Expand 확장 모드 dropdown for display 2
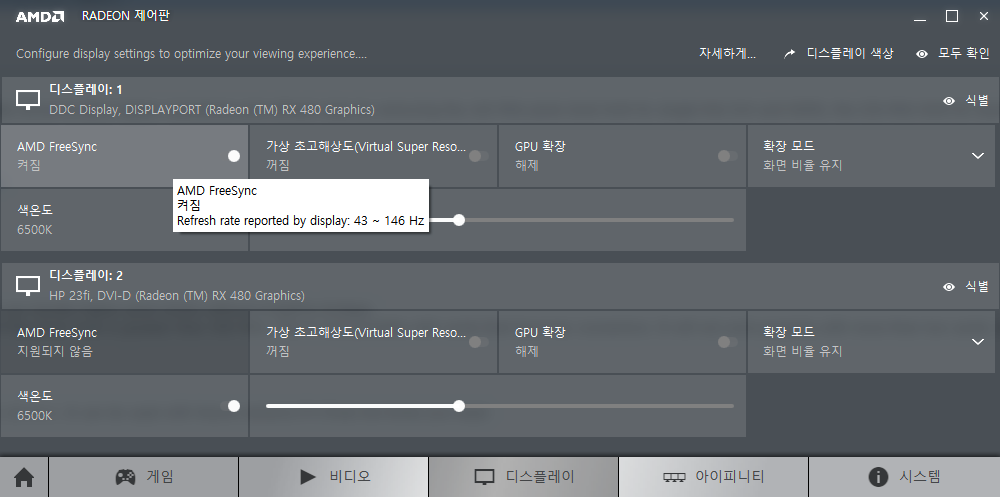The width and height of the screenshot is (1000, 497). tap(978, 342)
